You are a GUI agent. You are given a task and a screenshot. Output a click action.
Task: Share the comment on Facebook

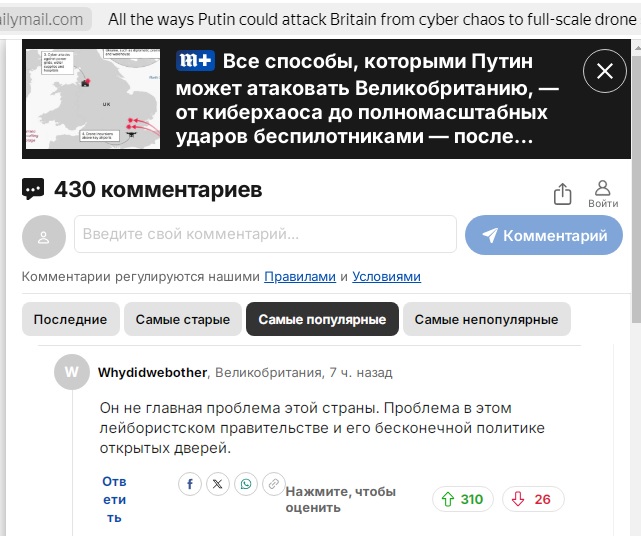tap(190, 484)
